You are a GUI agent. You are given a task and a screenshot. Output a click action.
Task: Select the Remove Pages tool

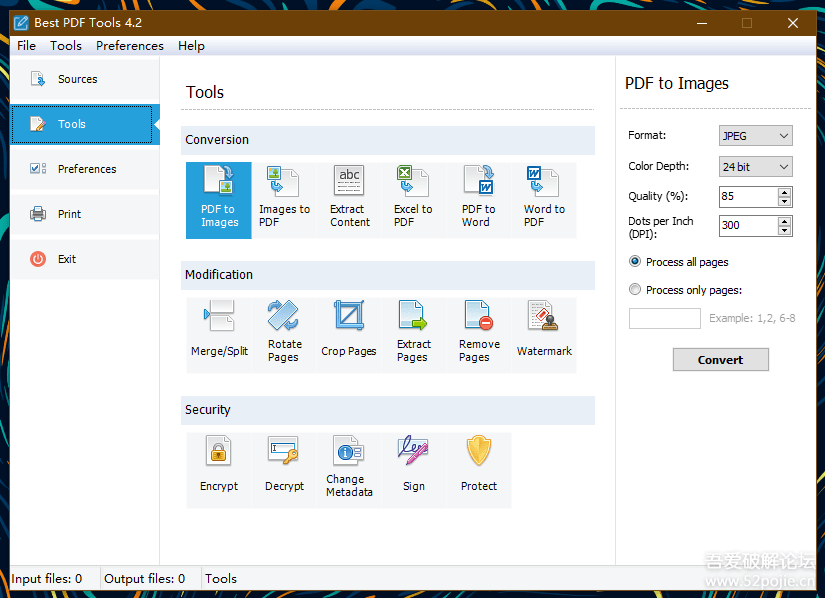point(479,335)
